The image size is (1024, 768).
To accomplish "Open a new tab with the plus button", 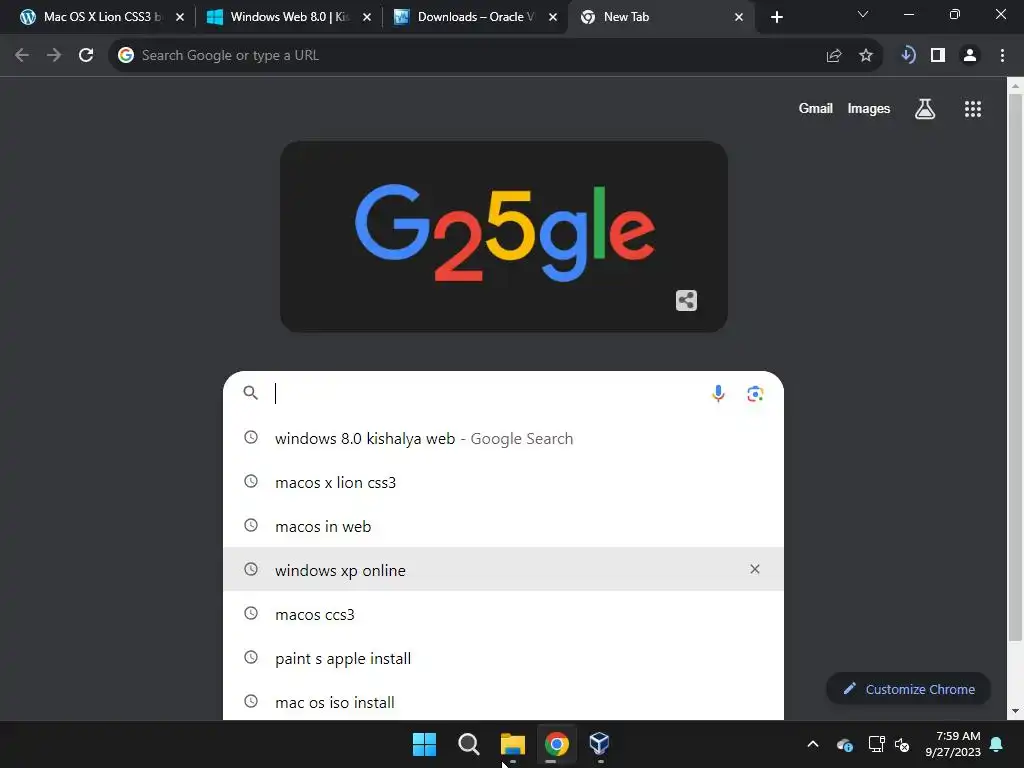I will pos(776,17).
